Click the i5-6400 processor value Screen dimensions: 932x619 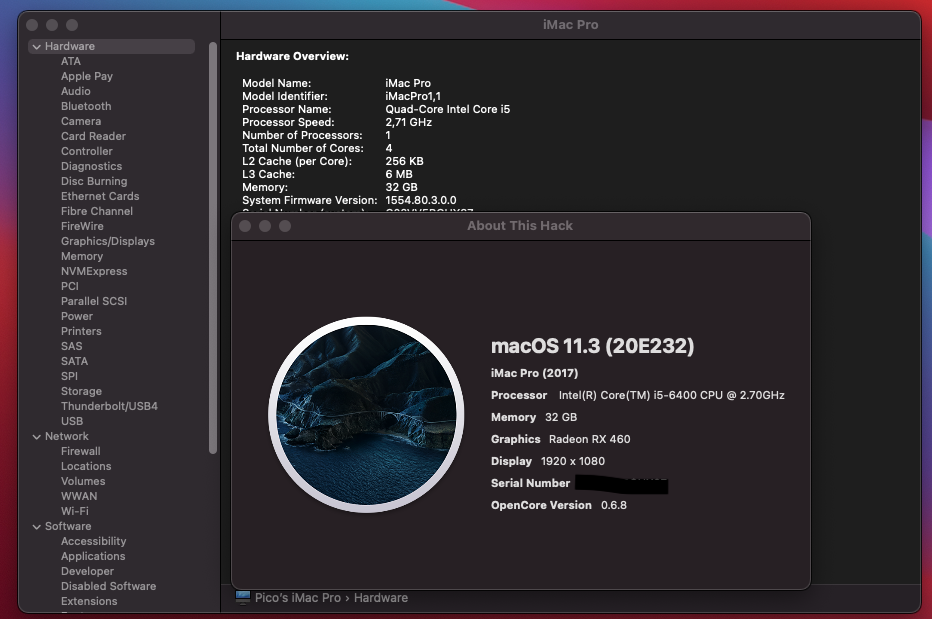pos(672,395)
